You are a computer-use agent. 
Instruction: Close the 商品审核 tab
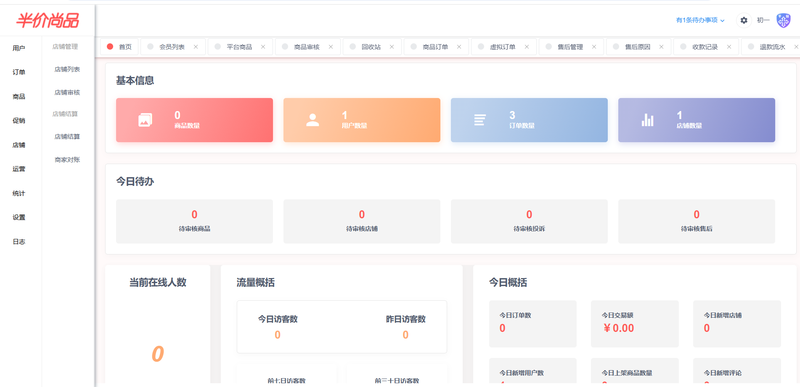pyautogui.click(x=330, y=47)
